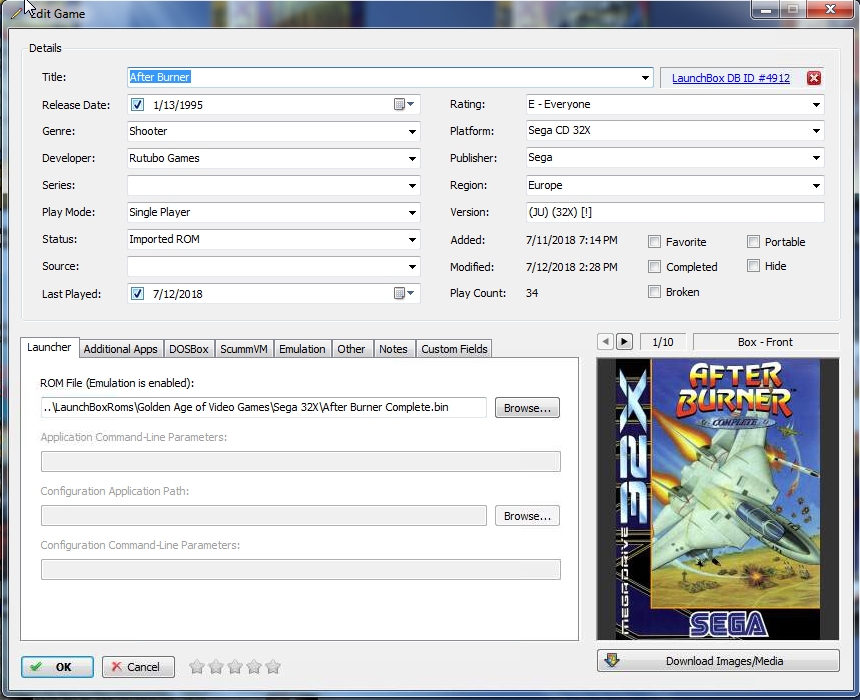
Task: Click the Application Command-Line Parameters field
Action: [x=301, y=461]
